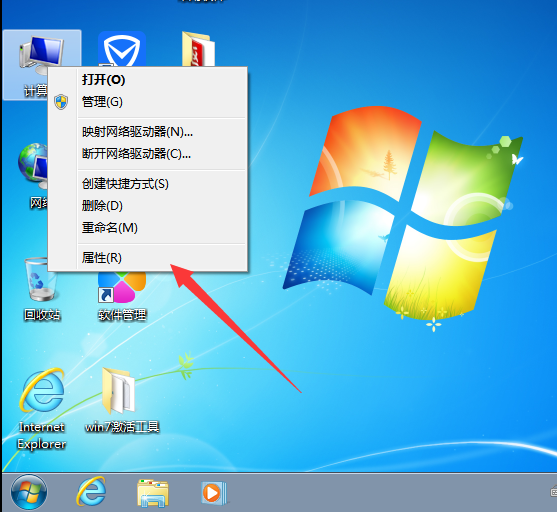Viewport: 557px width, 512px height.
Task: Select 映射网络驱动器(N)... menu entry
Action: pos(147,132)
